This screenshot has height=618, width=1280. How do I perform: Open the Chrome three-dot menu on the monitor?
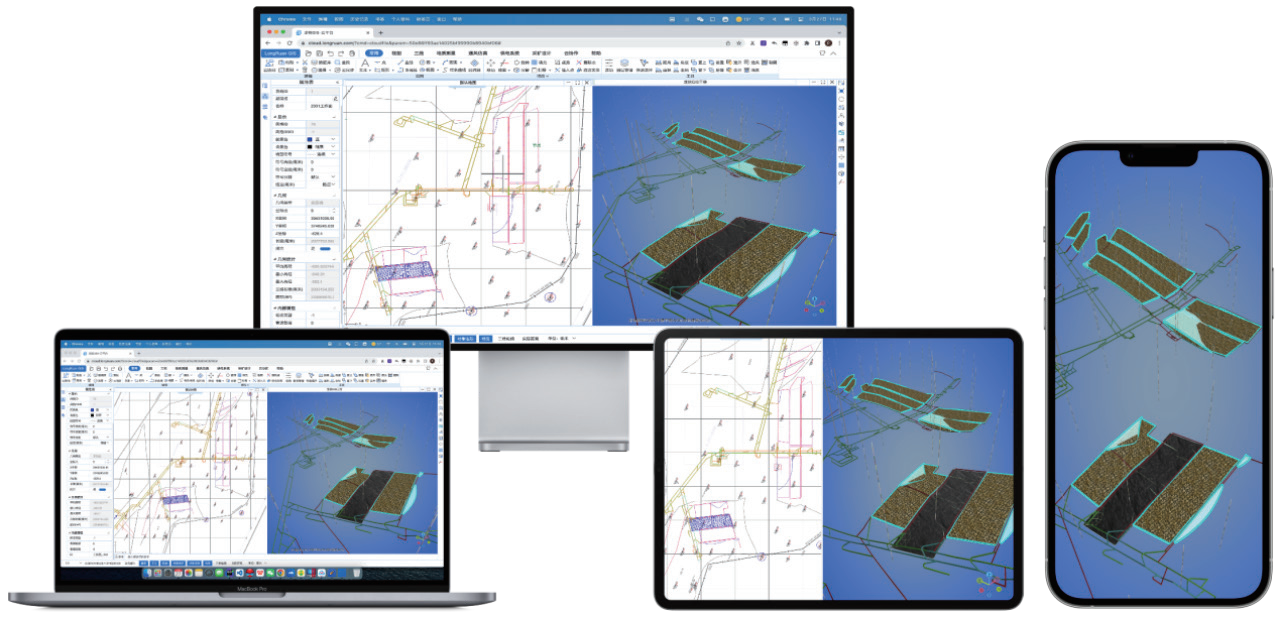tap(838, 43)
